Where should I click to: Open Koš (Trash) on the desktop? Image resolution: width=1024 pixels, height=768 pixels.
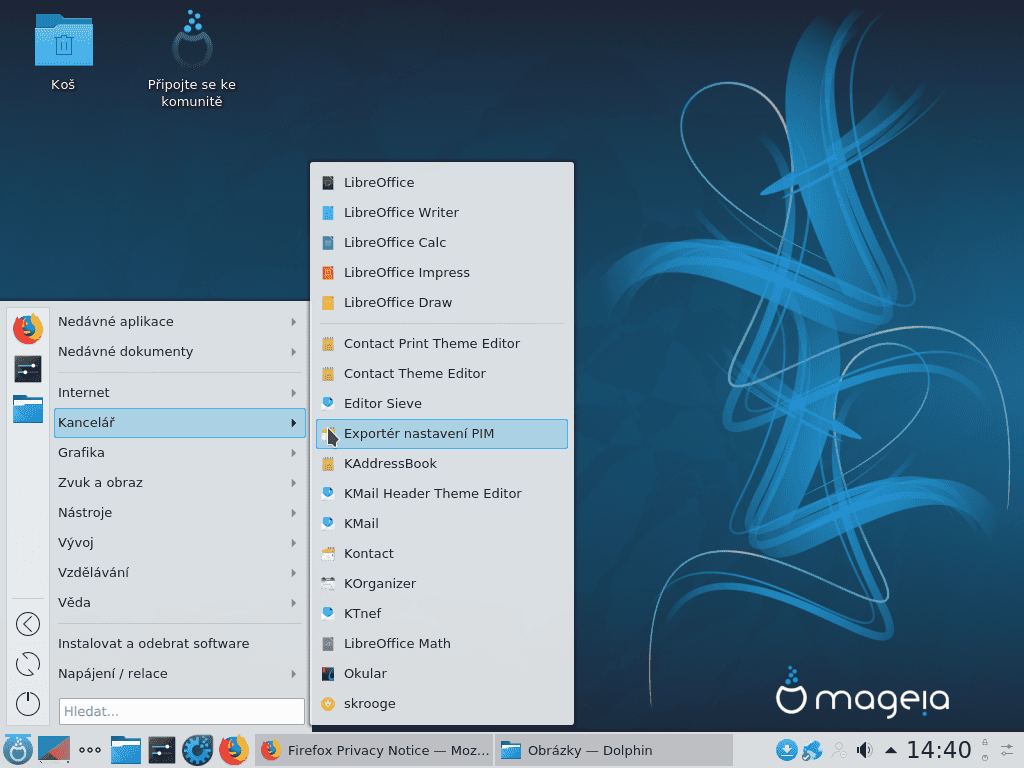point(63,40)
